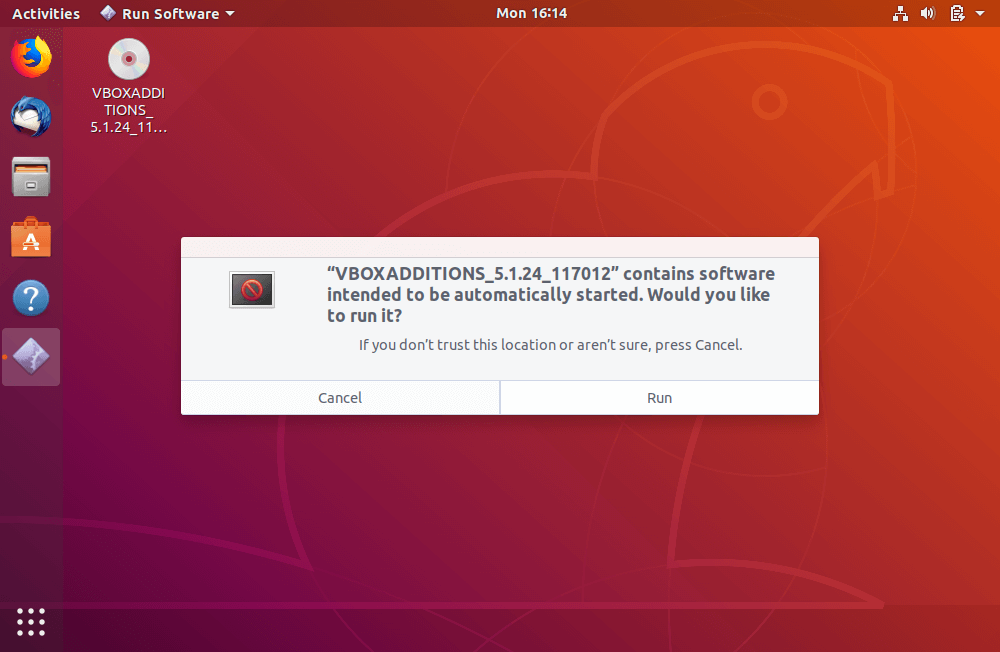Click the diamond icon beside Run Software
Viewport: 1000px width, 652px height.
(108, 13)
